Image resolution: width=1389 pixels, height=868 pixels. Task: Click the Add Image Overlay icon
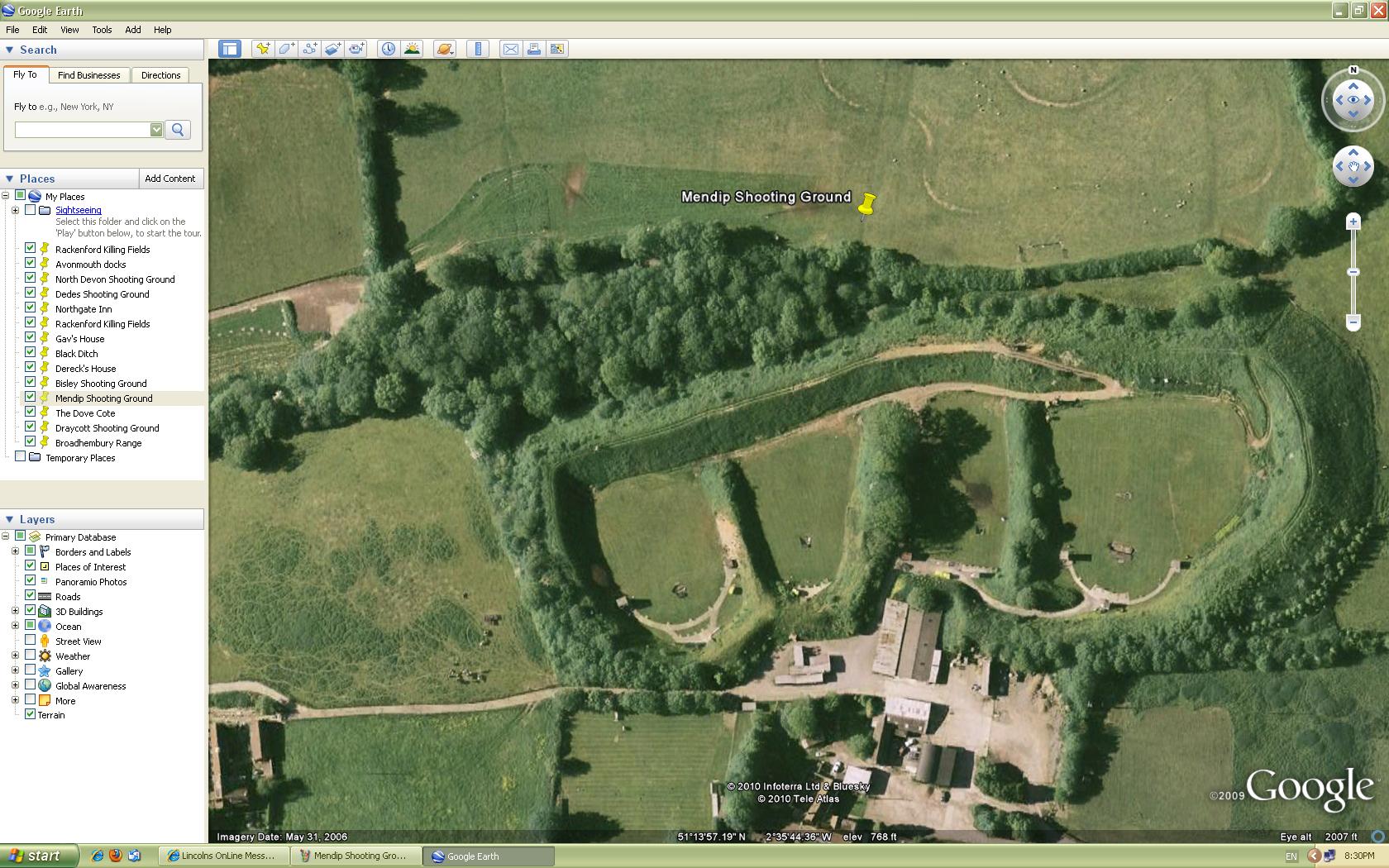pos(332,49)
